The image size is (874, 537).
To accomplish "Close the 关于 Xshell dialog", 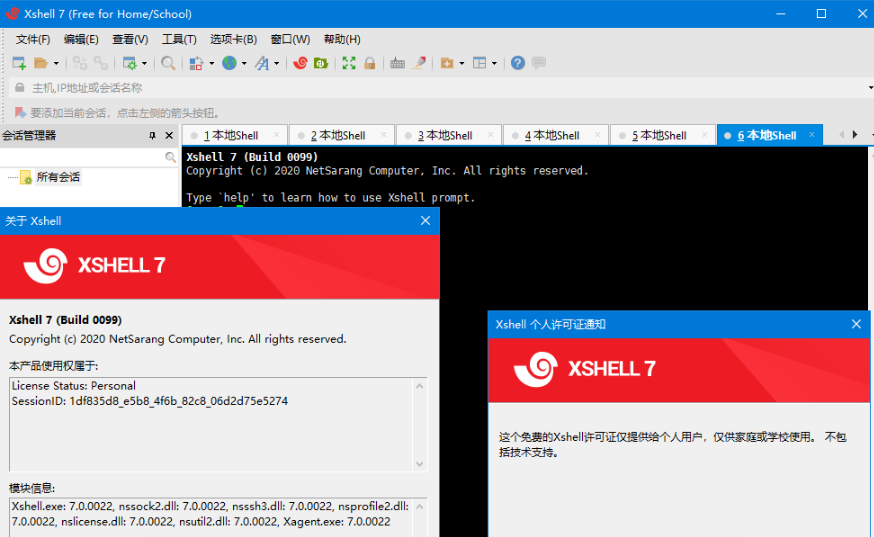I will coord(425,221).
